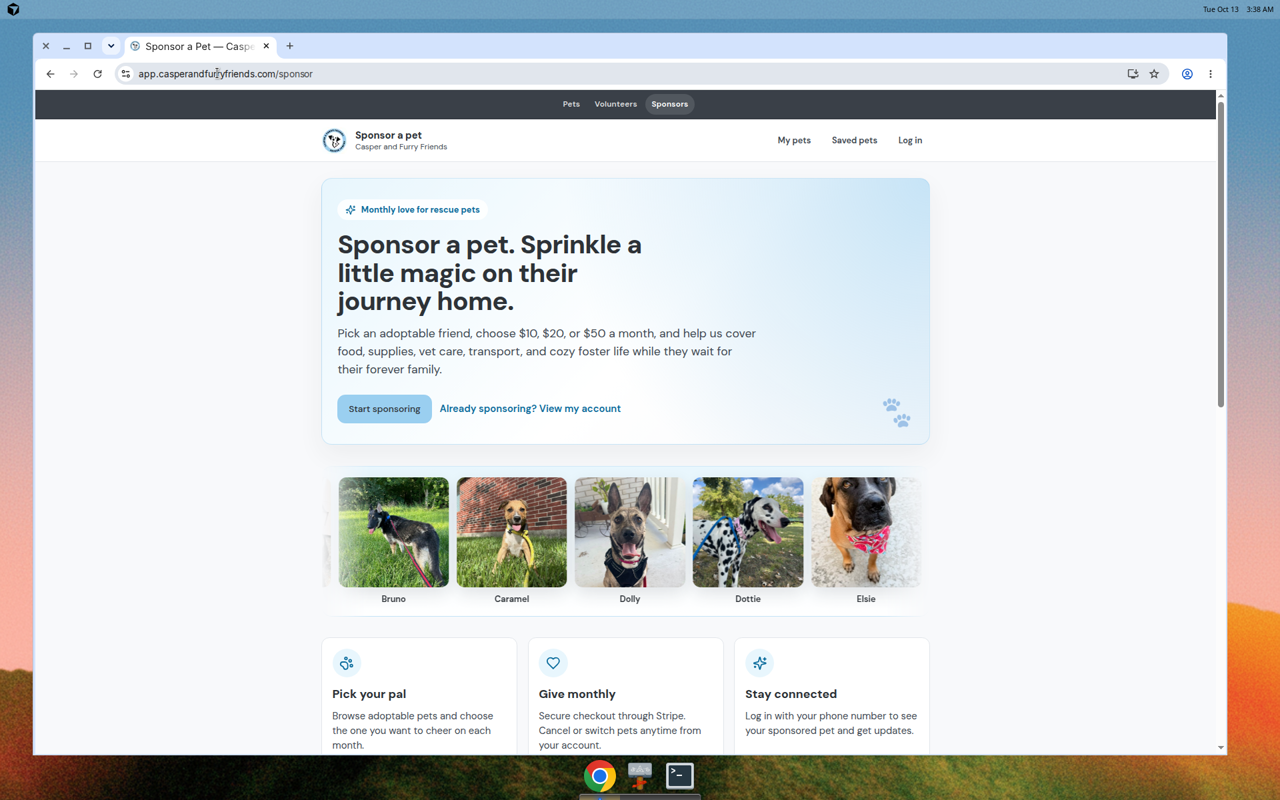Select Elsie's photo thumbnail
Viewport: 1280px width, 800px height.
pos(866,532)
